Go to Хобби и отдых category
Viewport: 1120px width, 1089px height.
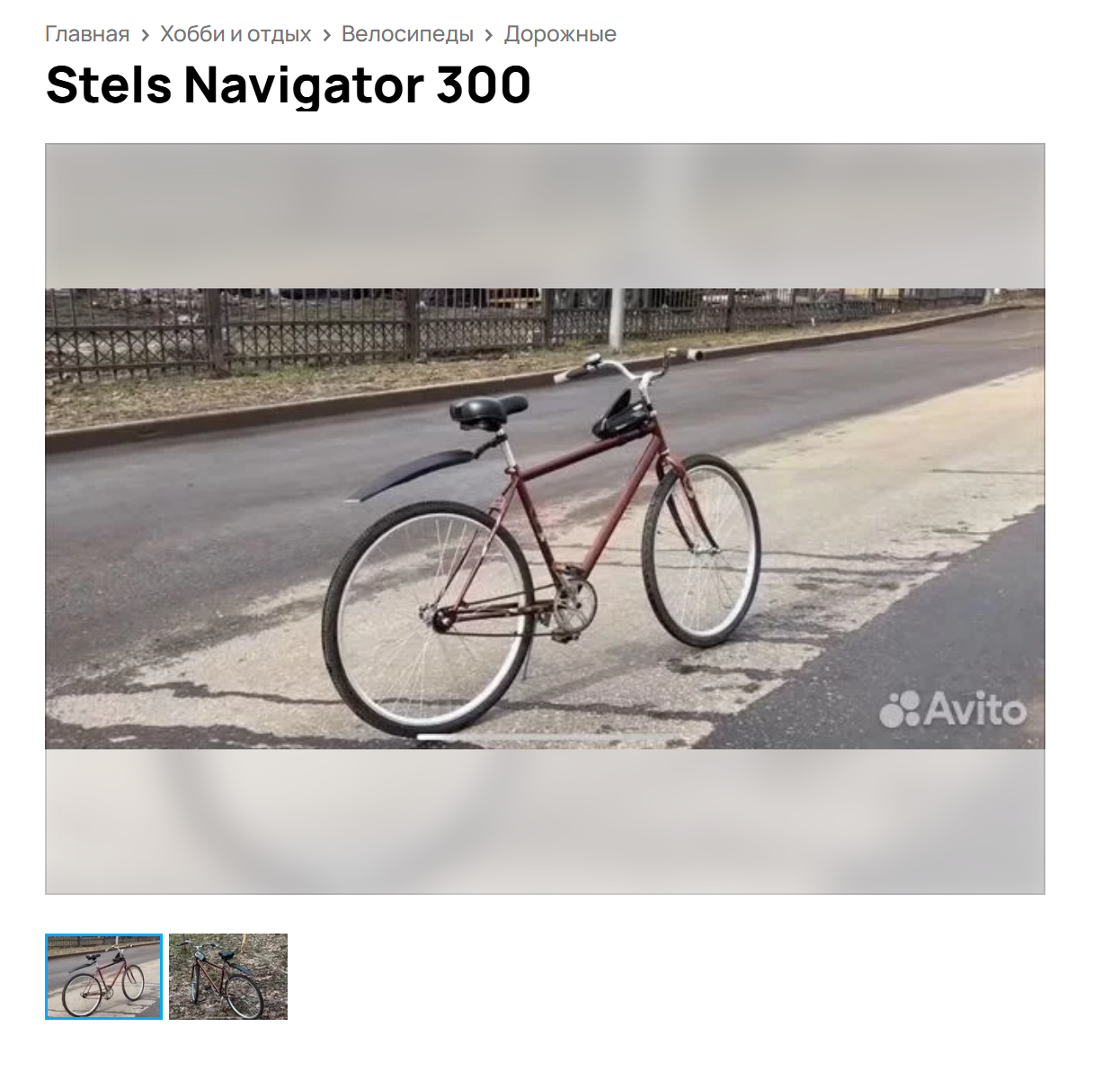point(236,34)
